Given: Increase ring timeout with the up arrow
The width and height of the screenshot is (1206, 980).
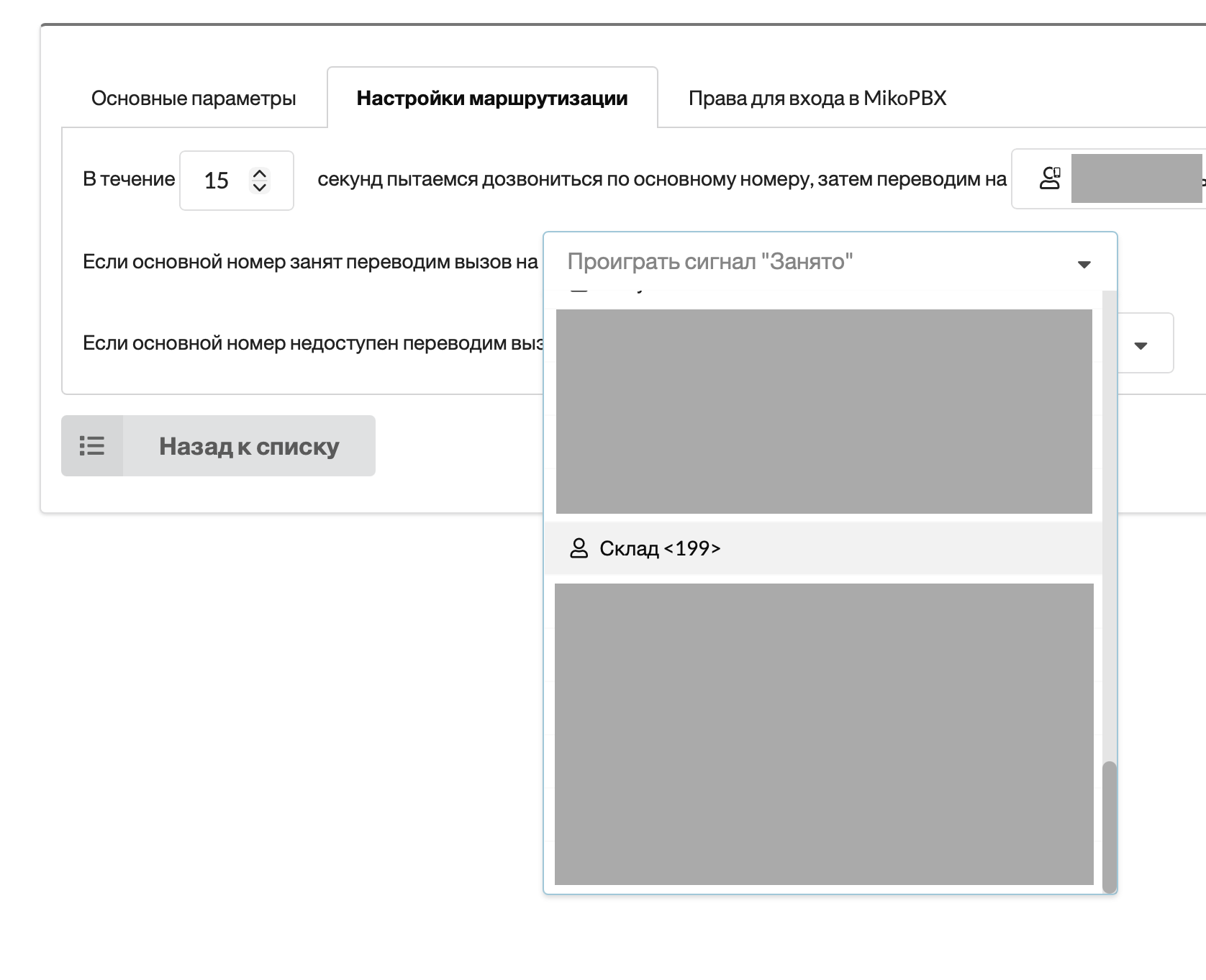Looking at the screenshot, I should click(x=260, y=173).
